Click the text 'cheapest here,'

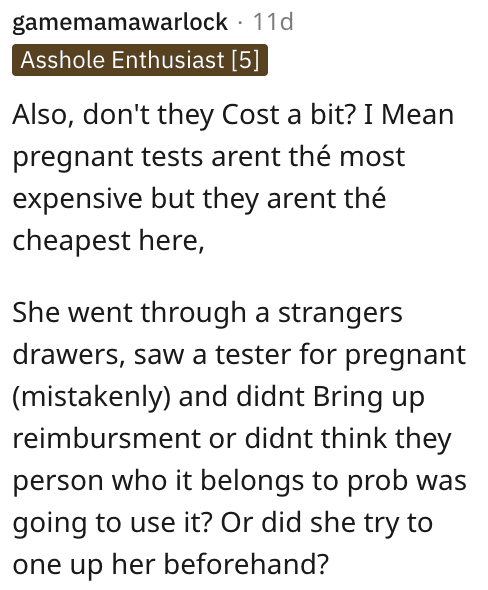coord(108,240)
